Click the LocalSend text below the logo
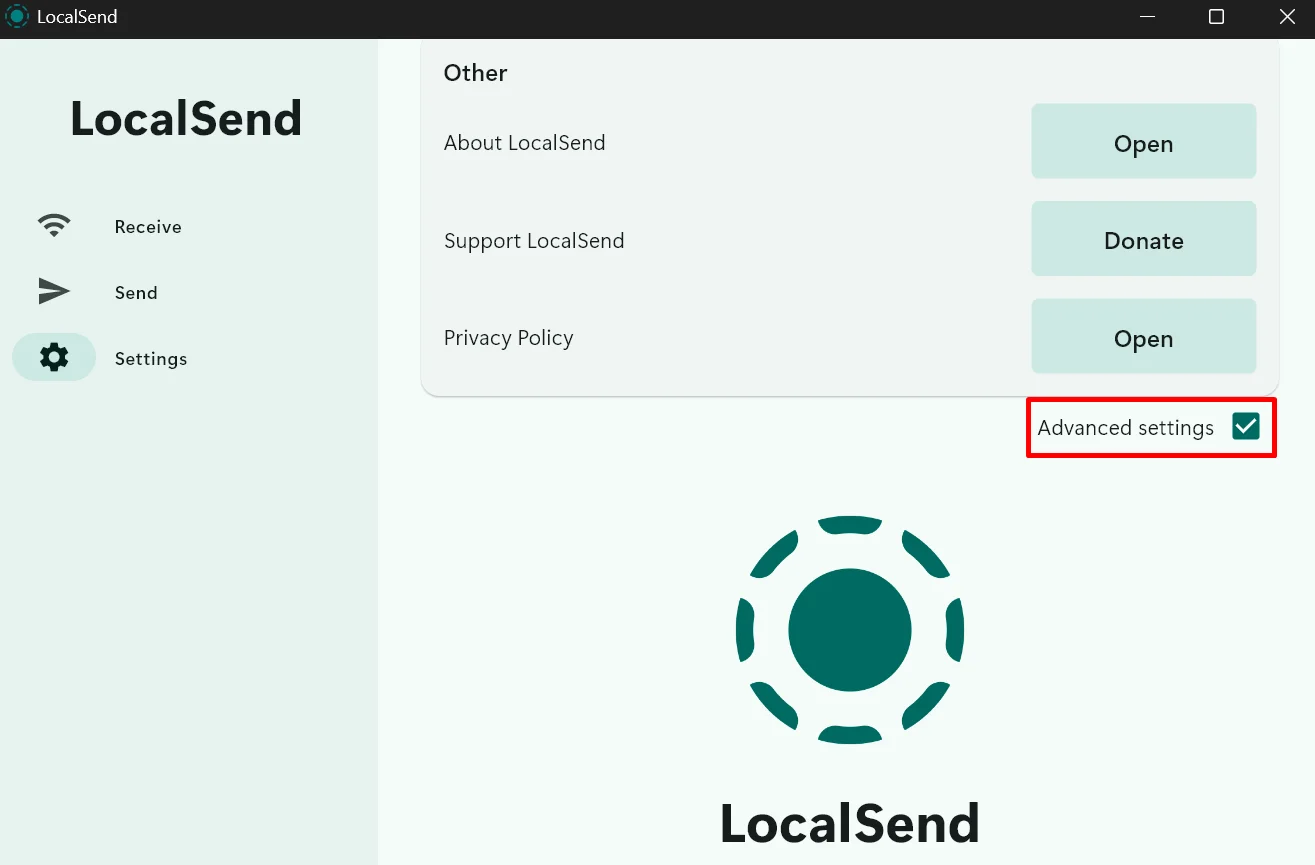Viewport: 1315px width, 865px height. click(849, 824)
